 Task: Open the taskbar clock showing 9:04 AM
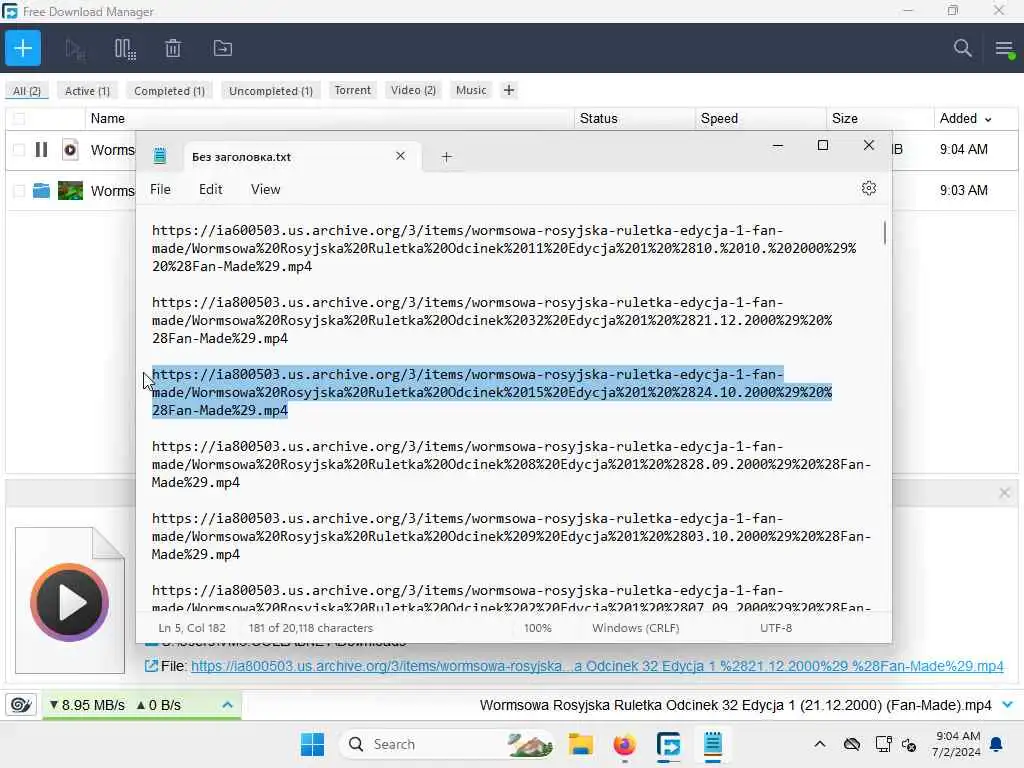(957, 744)
